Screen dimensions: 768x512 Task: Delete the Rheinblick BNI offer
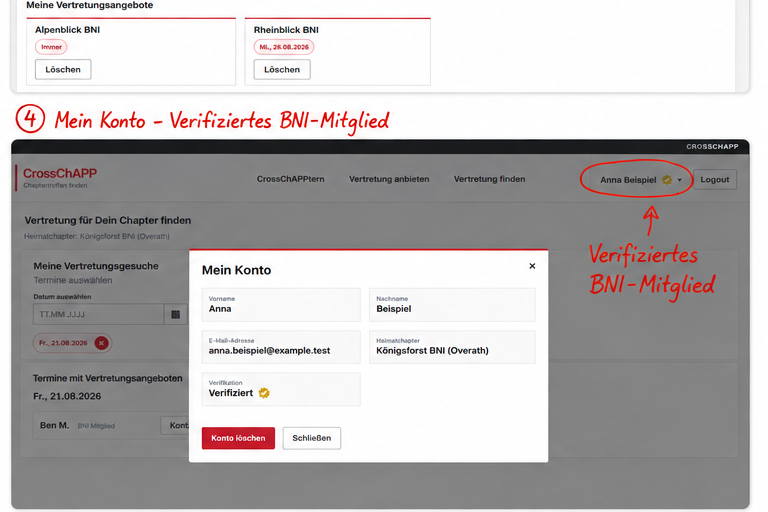[x=282, y=70]
